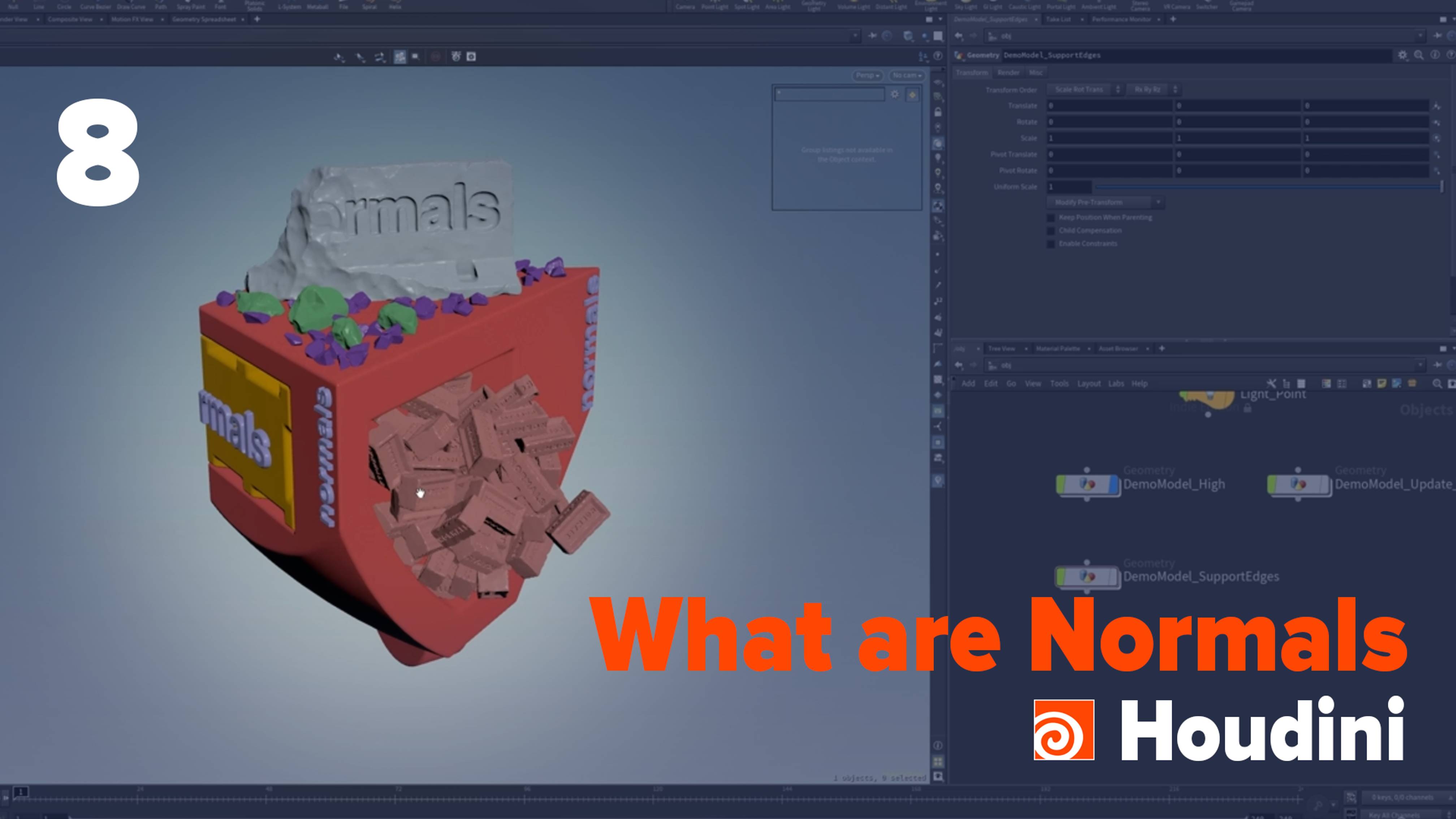Click the Translate X input field
The width and height of the screenshot is (1456, 819).
point(1110,106)
